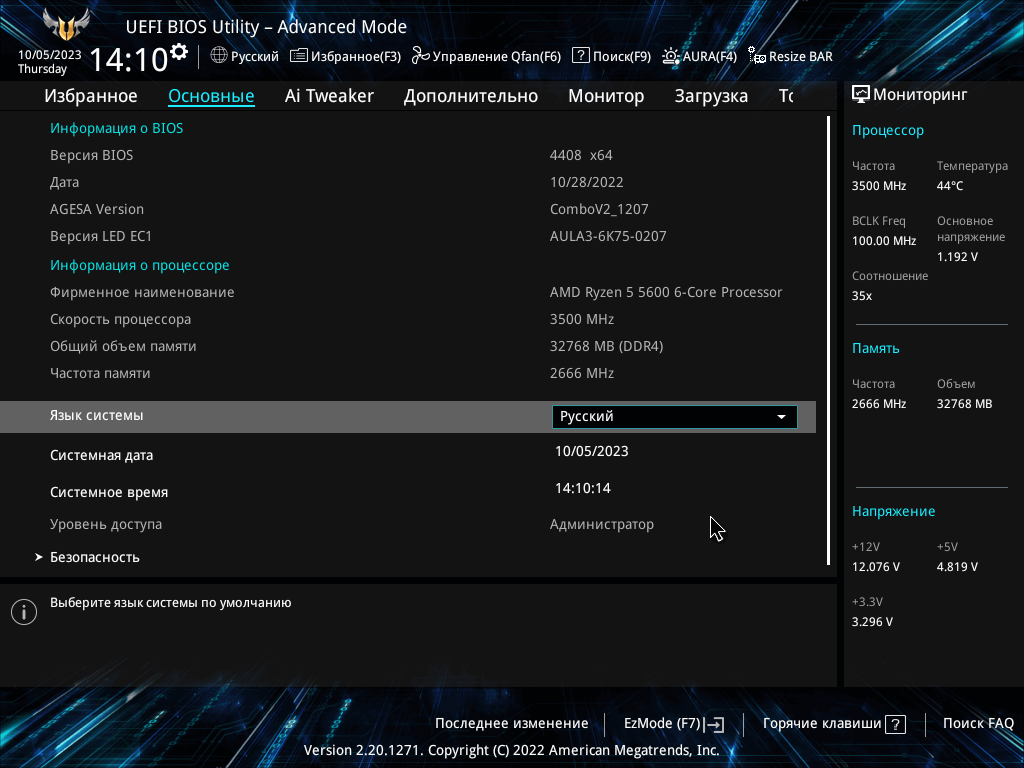Click the 32768 MB (DDR4) memory value
This screenshot has width=1024, height=768.
click(x=607, y=346)
